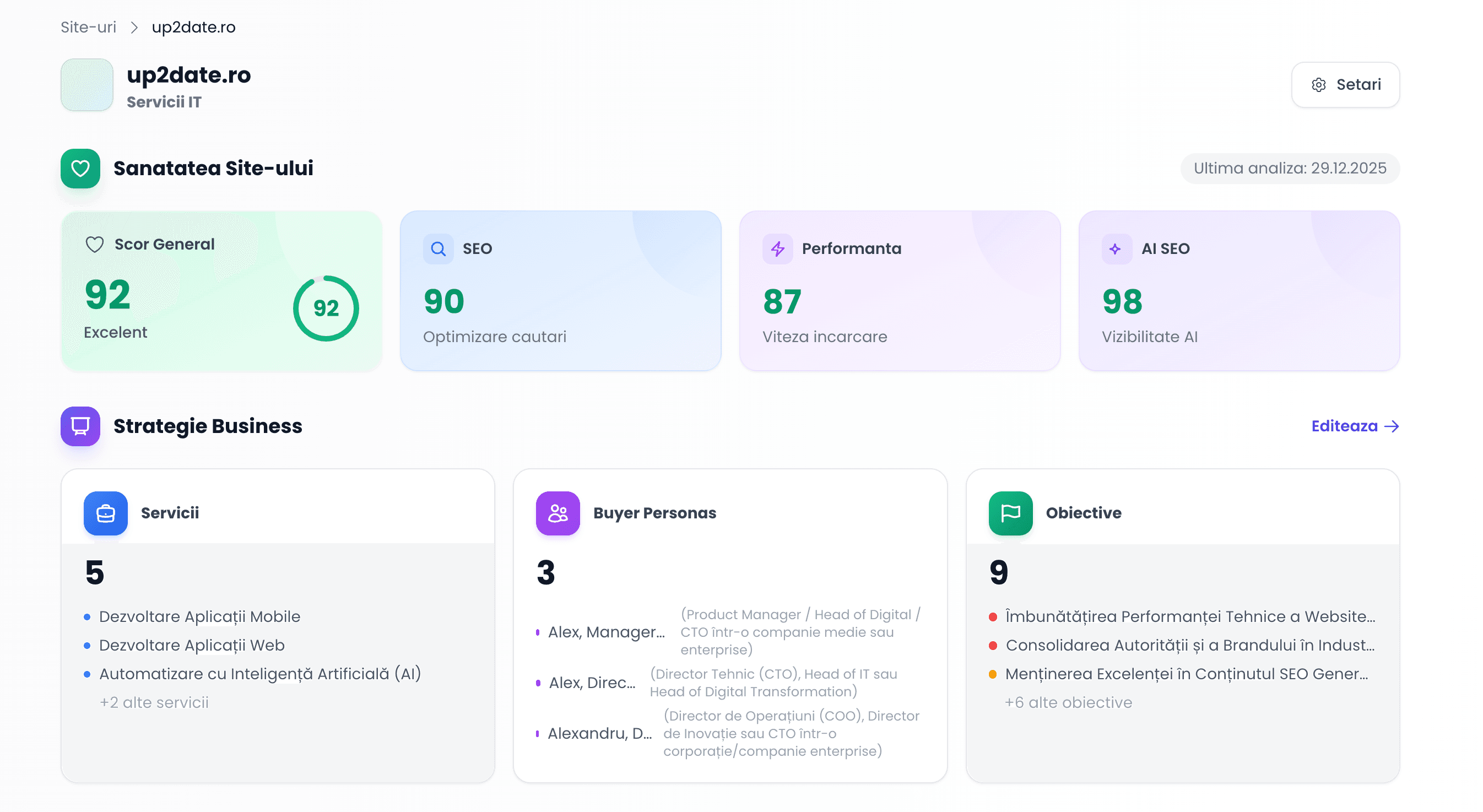Click the green heart Sanatatea Site-ului icon
Viewport: 1483px width, 812px height.
click(80, 168)
